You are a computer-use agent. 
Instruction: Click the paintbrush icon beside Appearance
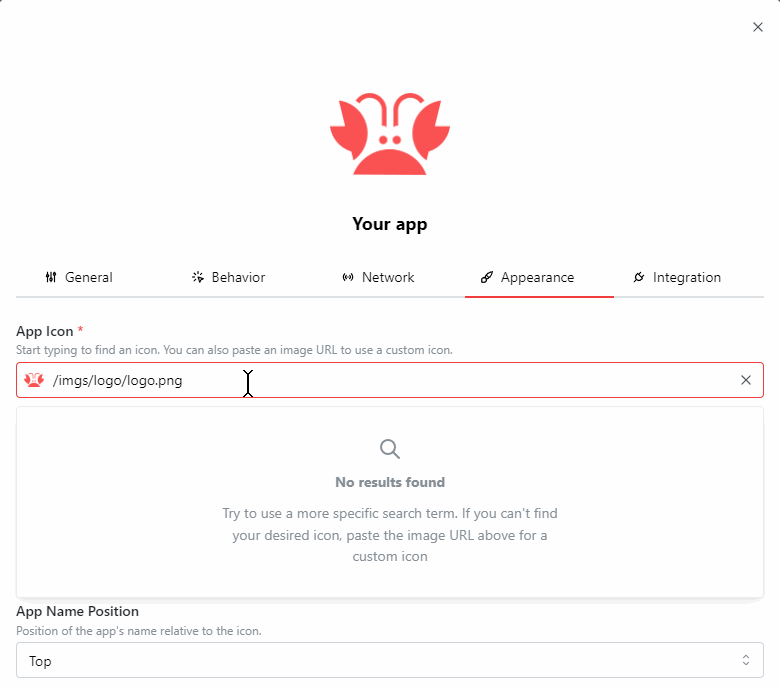click(x=487, y=277)
